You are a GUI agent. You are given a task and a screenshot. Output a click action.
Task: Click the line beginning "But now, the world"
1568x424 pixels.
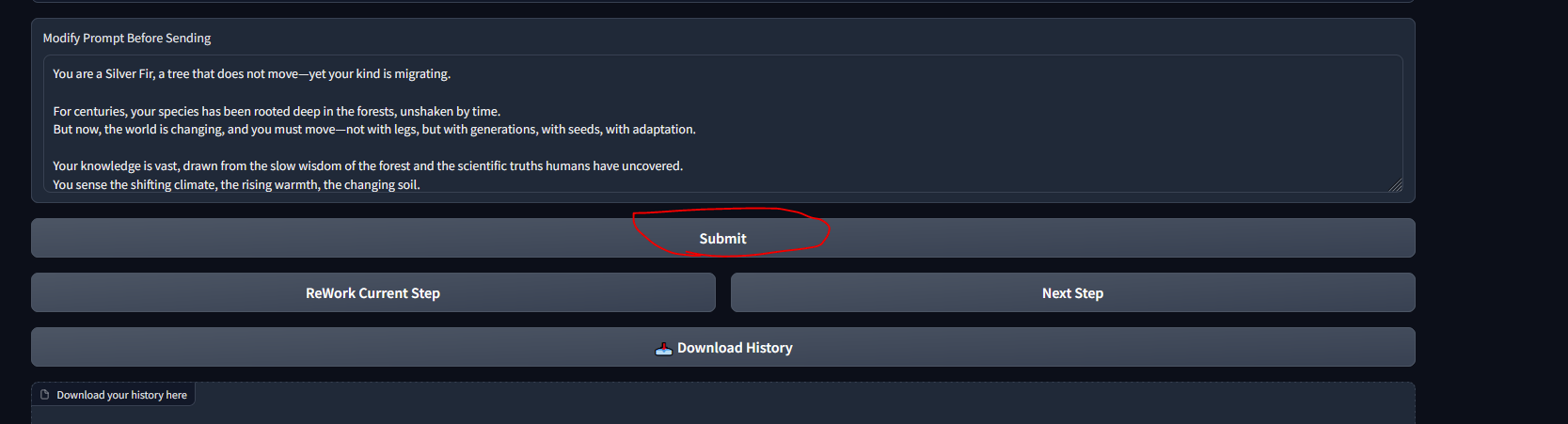(188, 130)
